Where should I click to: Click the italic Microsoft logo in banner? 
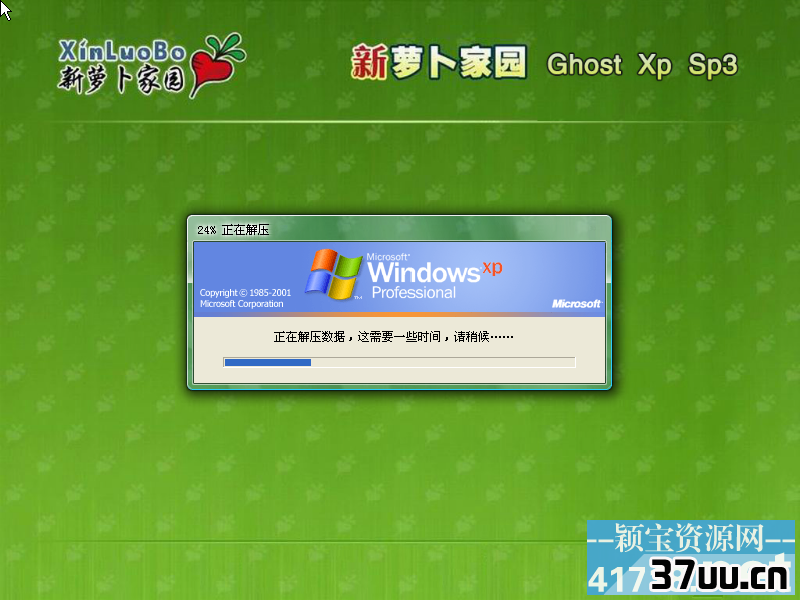(x=577, y=304)
